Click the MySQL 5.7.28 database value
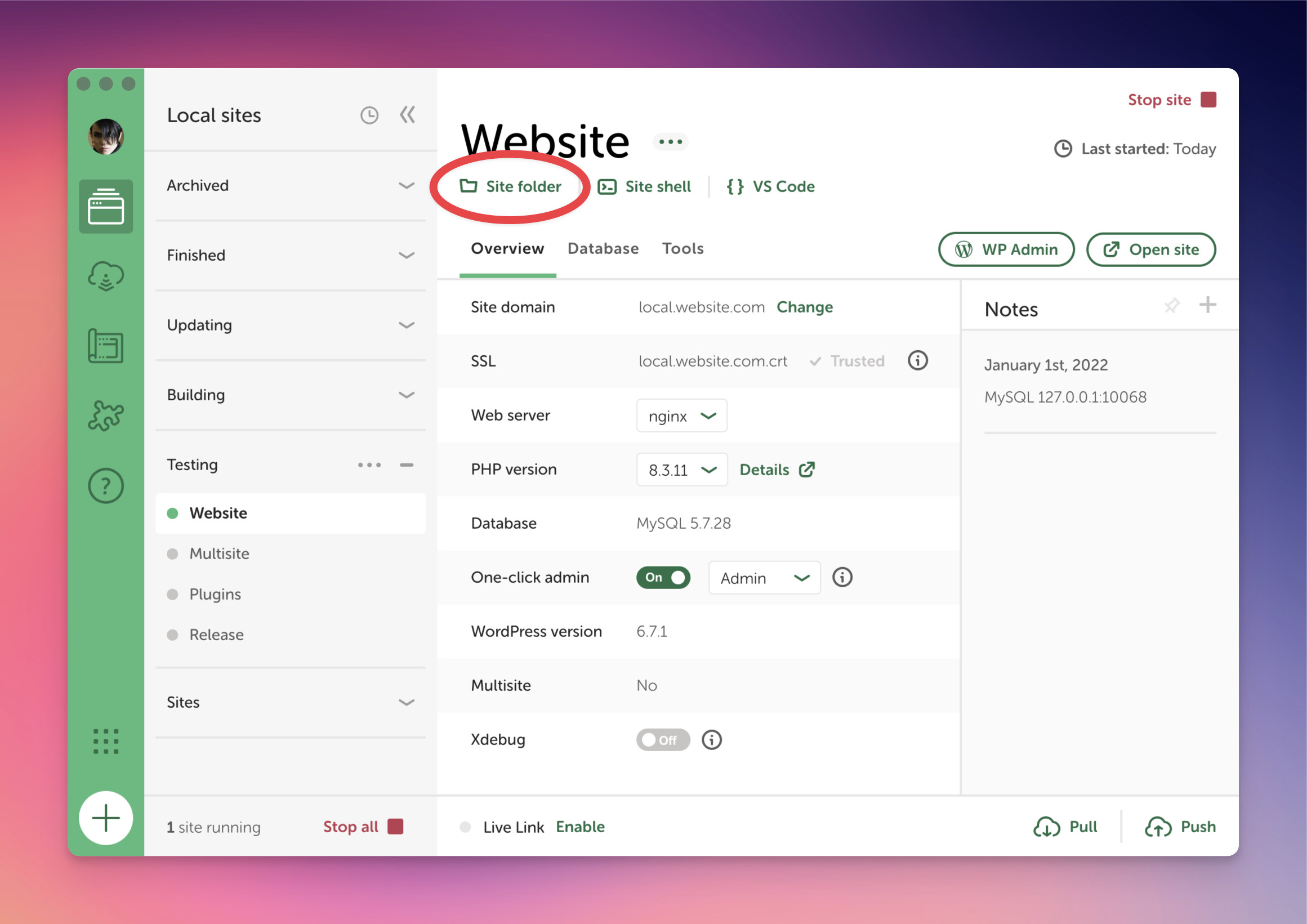This screenshot has height=924, width=1307. 684,523
